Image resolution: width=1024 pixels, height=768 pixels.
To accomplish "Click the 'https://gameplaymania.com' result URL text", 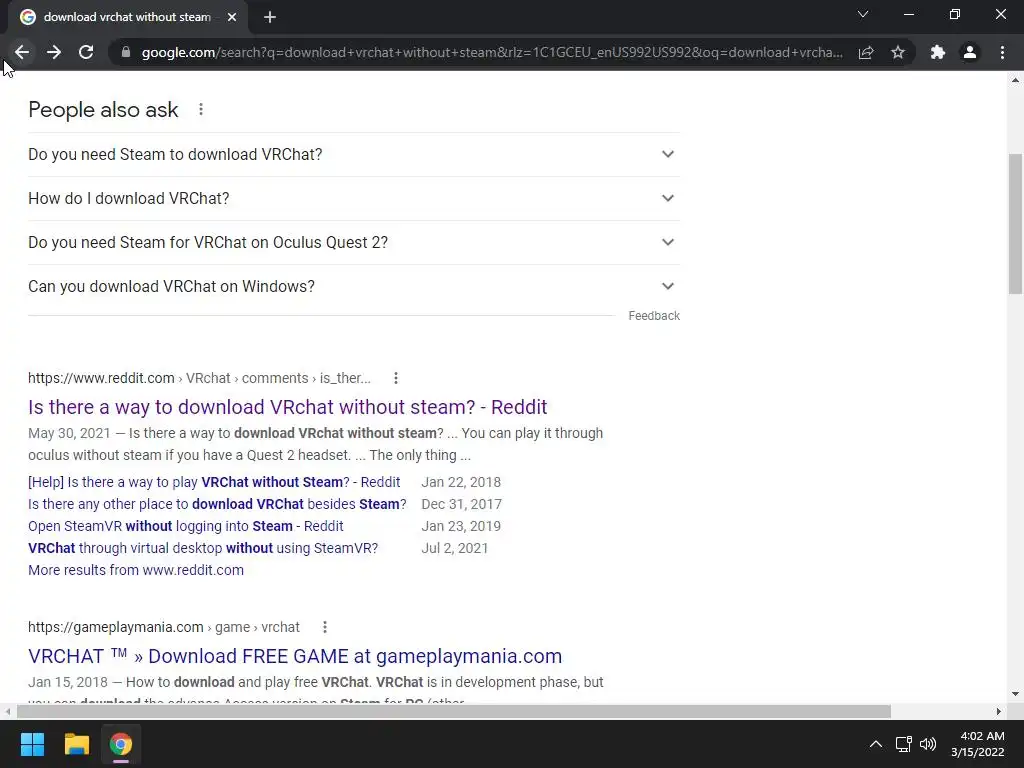I will coord(116,627).
